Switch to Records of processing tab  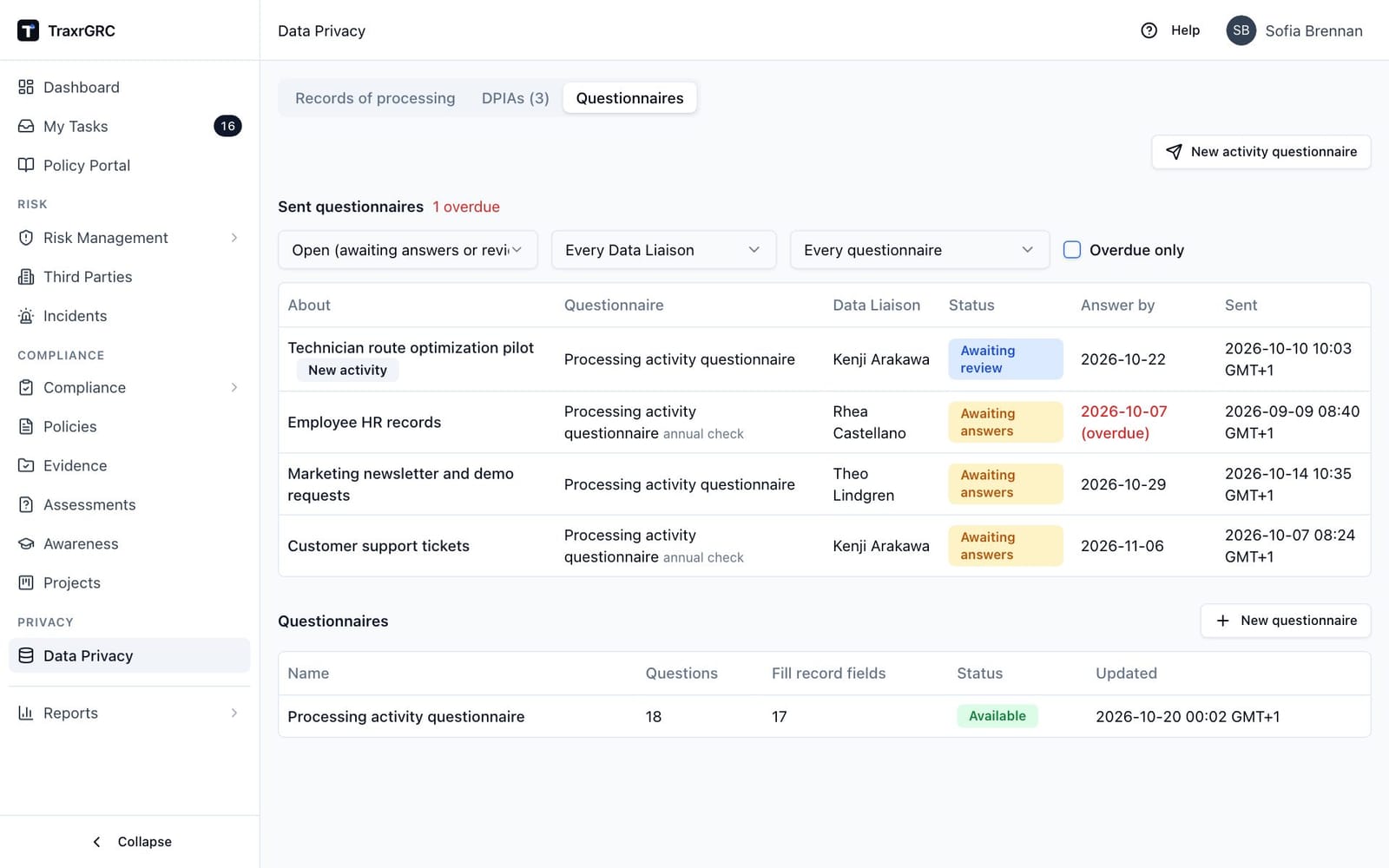click(375, 98)
